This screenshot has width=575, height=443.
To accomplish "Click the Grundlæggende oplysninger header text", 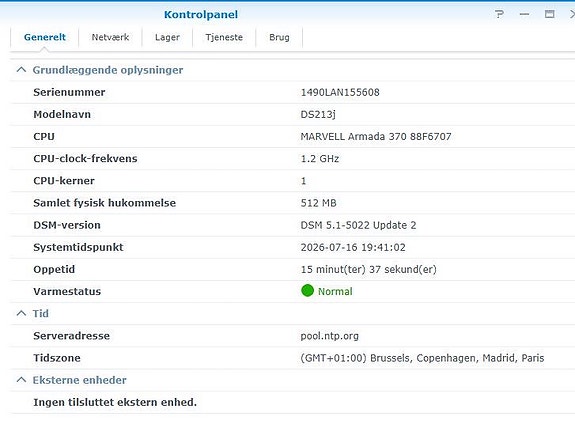I will 108,70.
